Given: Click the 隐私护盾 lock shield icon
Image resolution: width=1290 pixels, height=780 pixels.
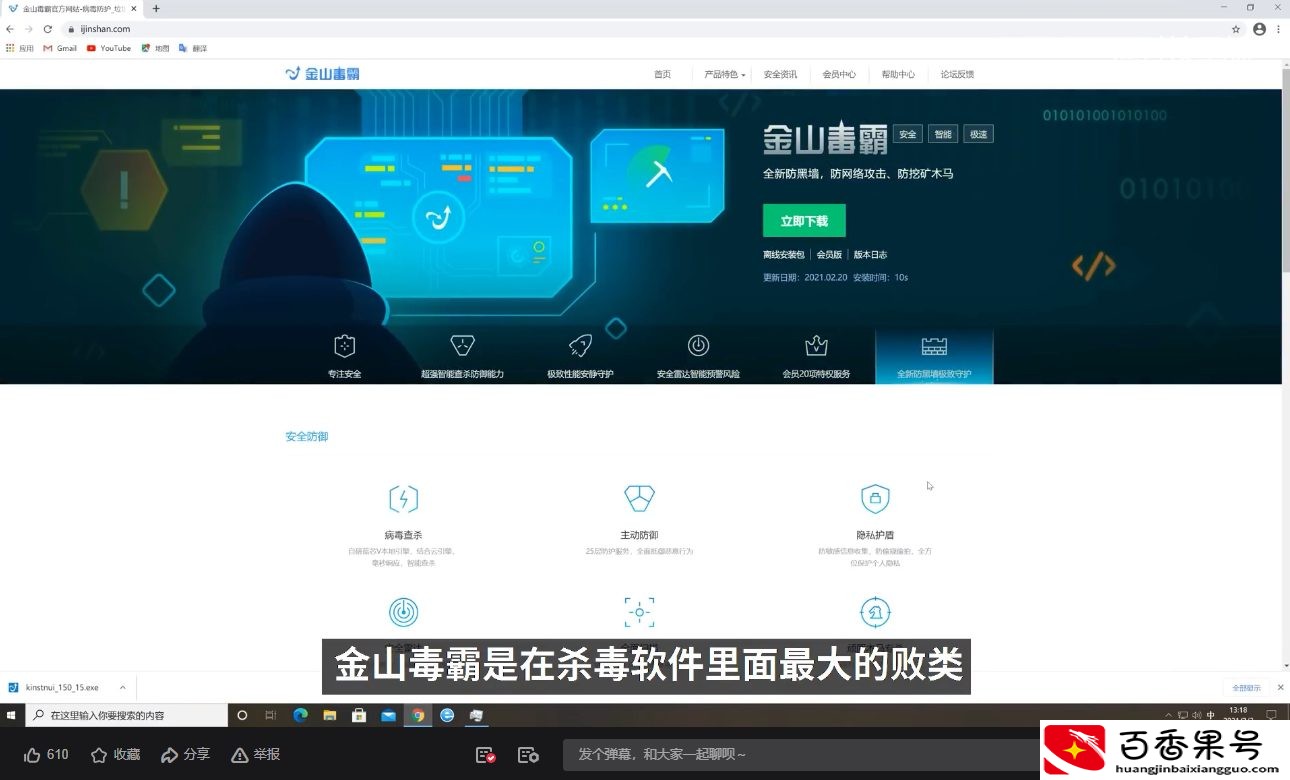Looking at the screenshot, I should [x=875, y=498].
